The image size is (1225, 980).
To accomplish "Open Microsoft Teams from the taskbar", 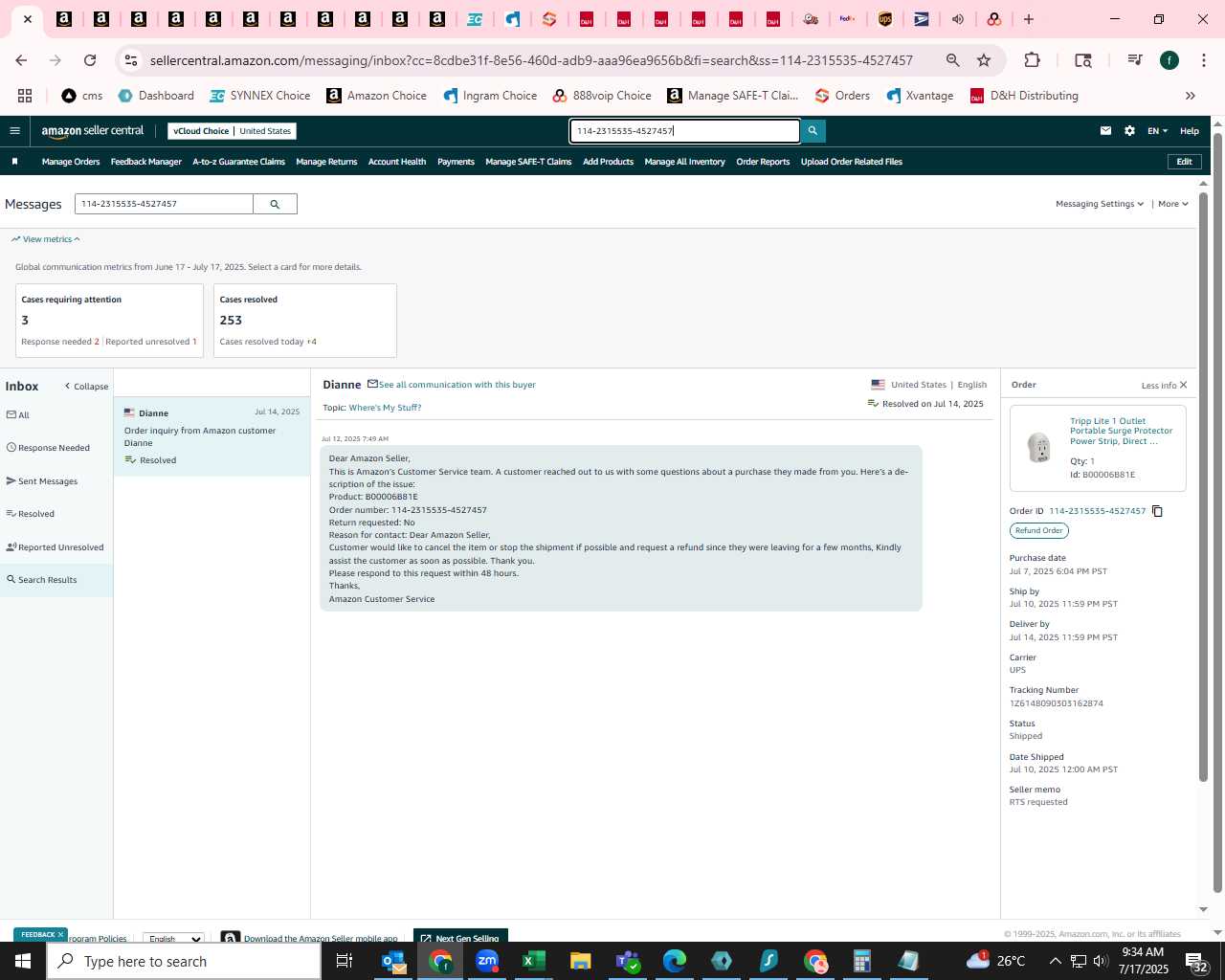I will coord(628,961).
